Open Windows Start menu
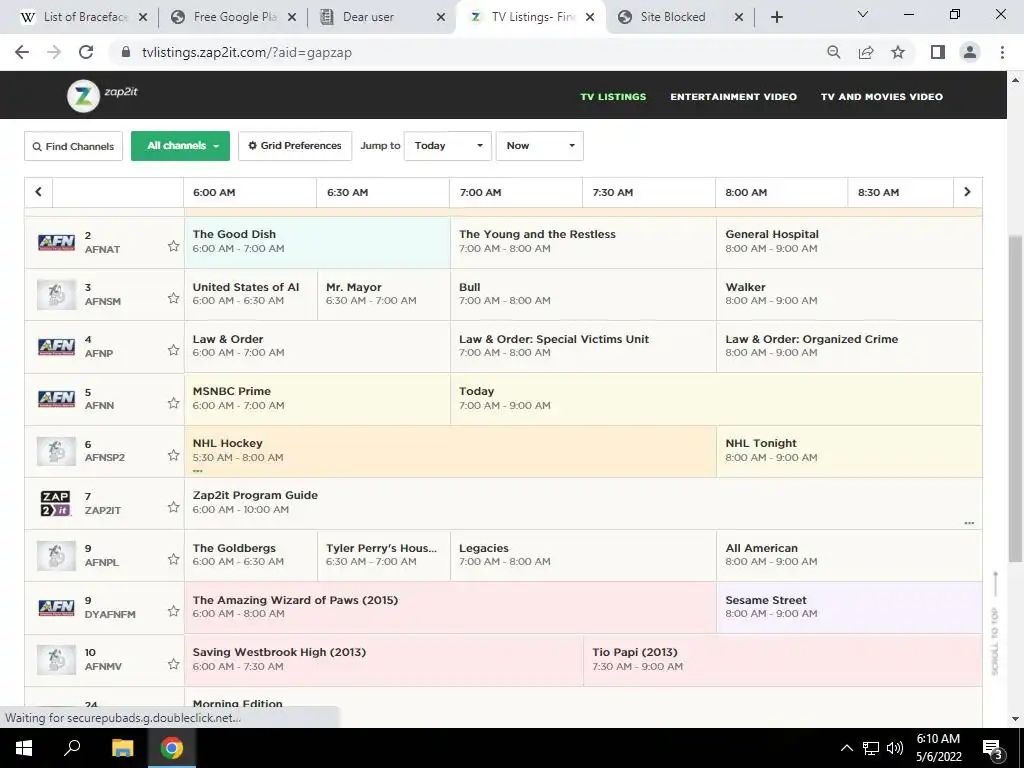This screenshot has height=768, width=1024. [24, 748]
